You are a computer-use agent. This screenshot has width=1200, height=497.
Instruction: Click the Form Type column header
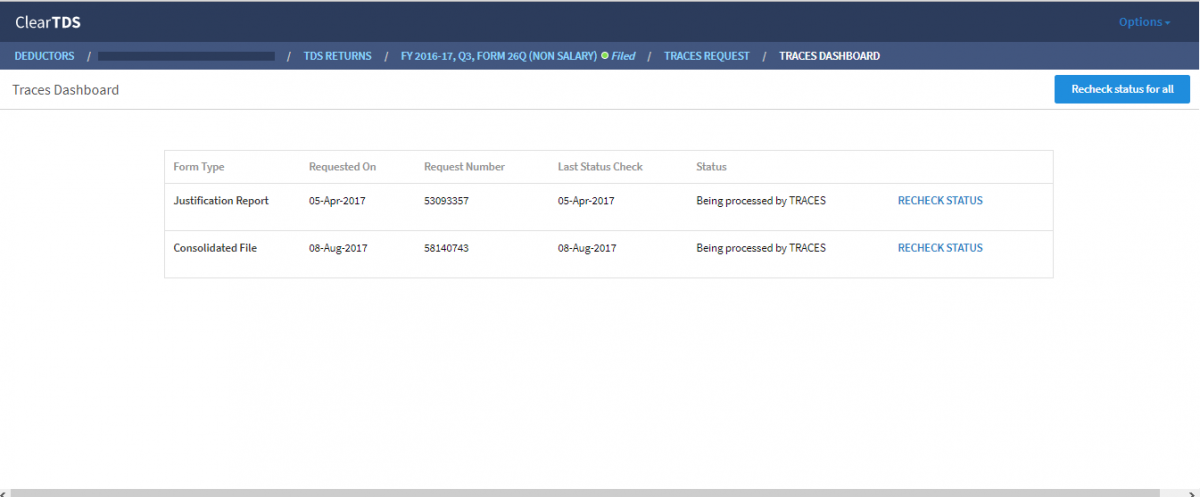click(199, 167)
